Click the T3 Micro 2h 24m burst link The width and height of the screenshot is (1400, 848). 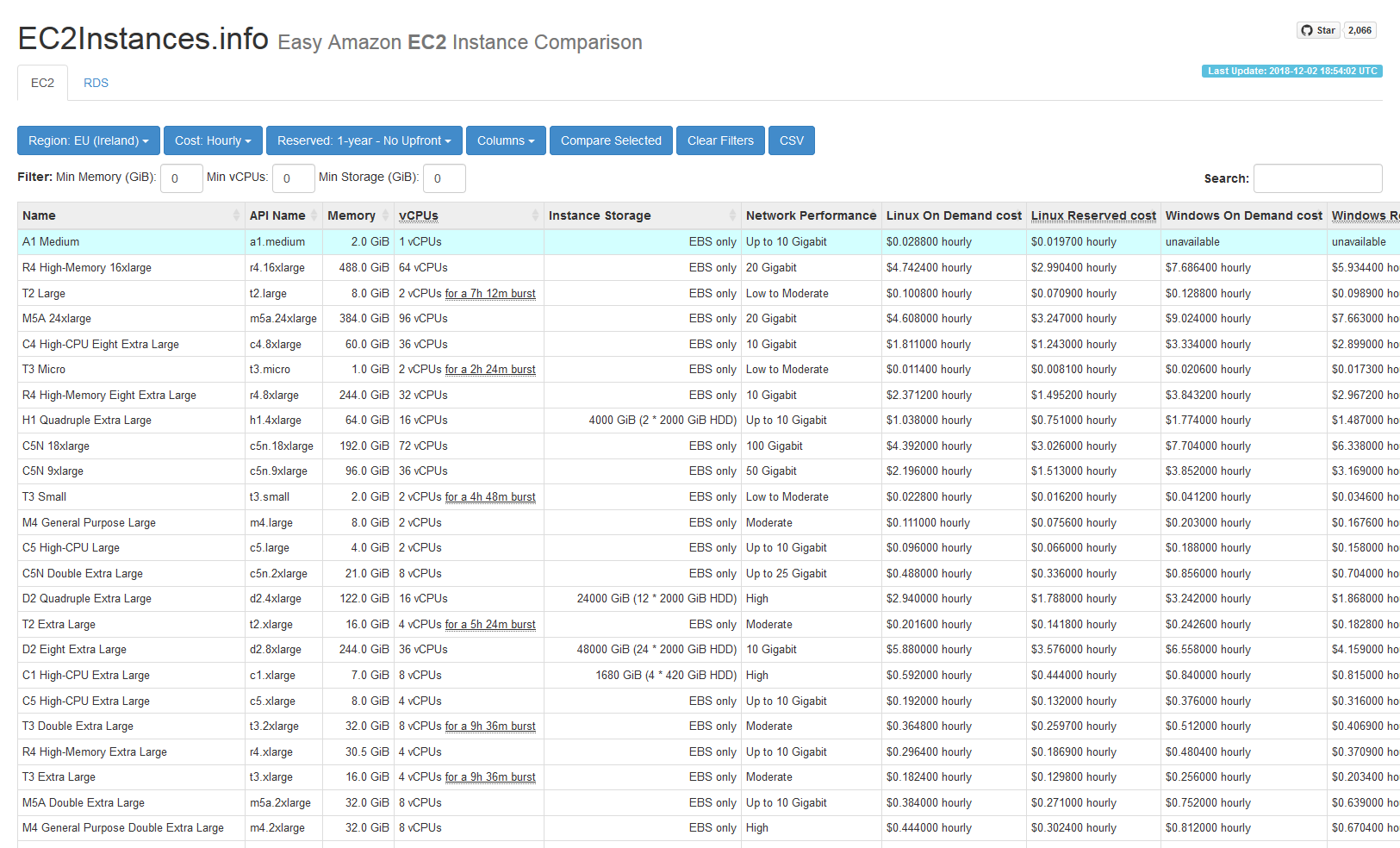point(490,370)
